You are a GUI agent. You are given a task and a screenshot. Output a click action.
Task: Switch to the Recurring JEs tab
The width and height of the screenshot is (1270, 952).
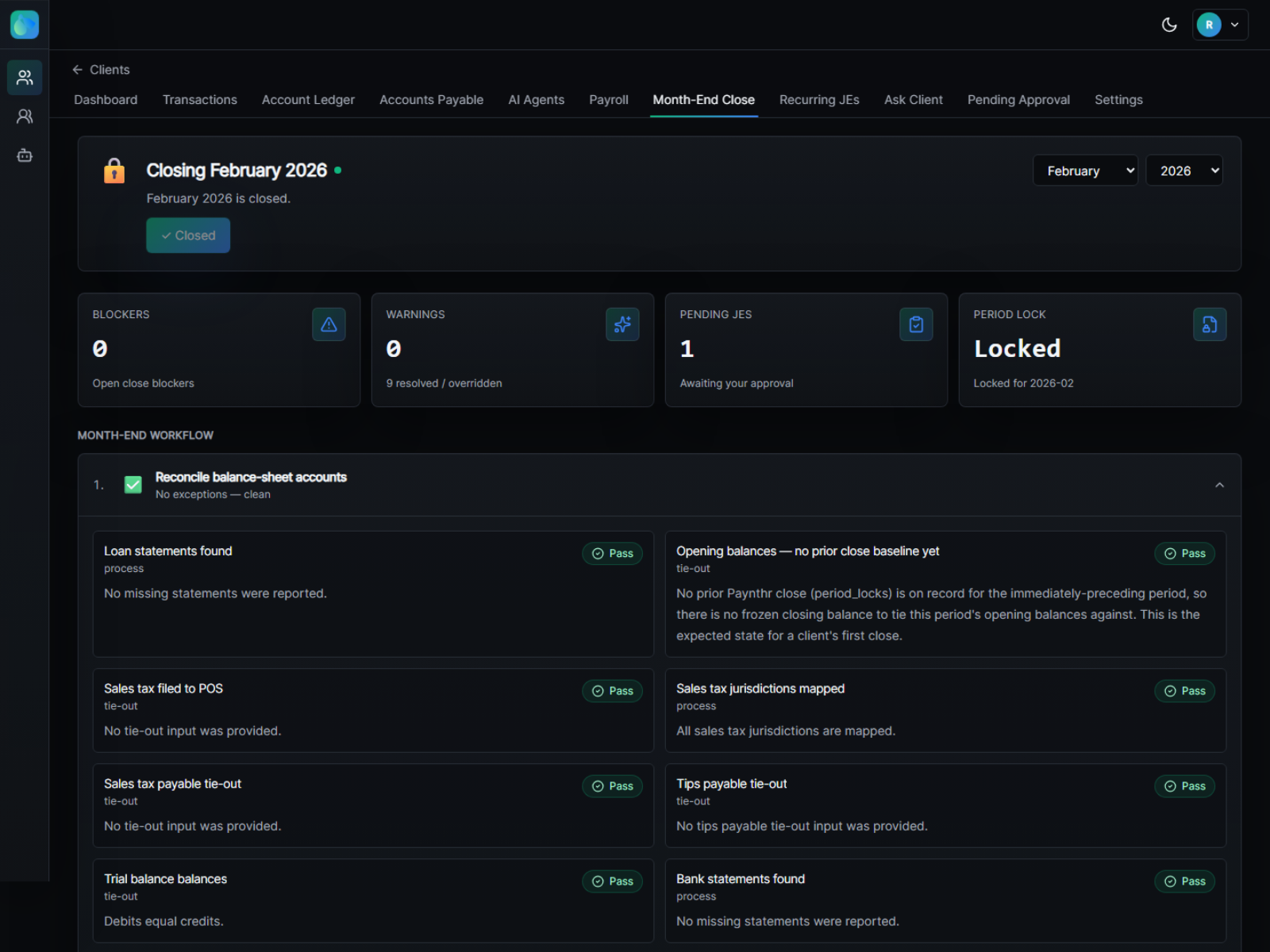[819, 100]
